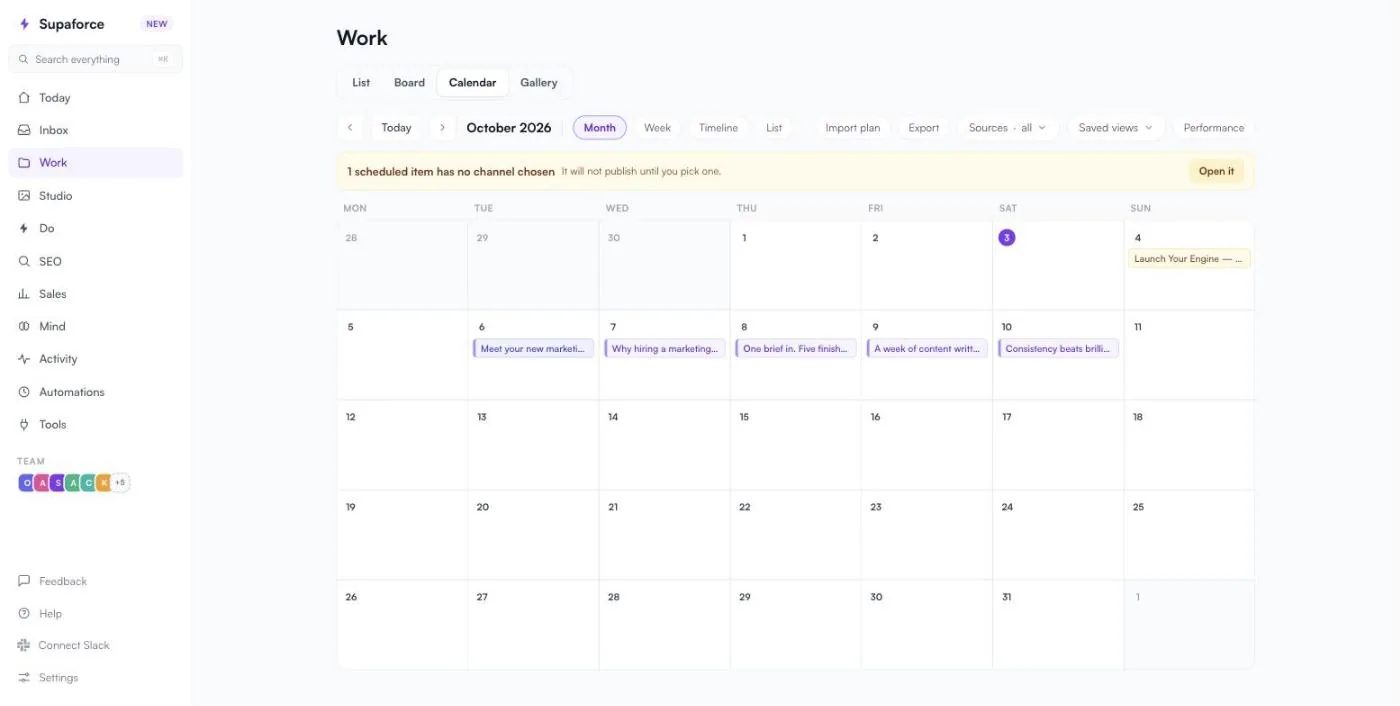This screenshot has width=1400, height=706.
Task: Click the Connect Slack logo icon
Action: [24, 645]
